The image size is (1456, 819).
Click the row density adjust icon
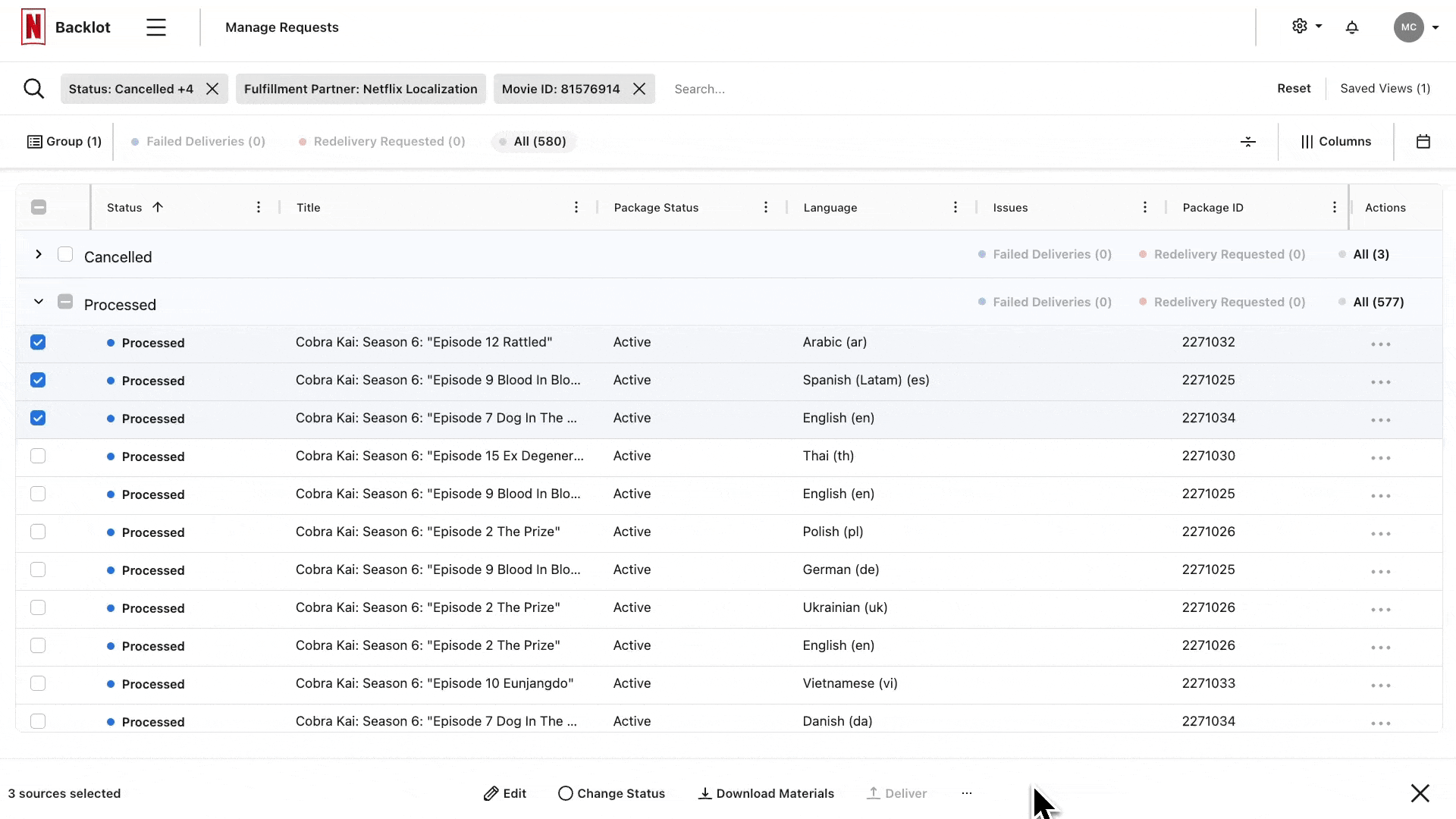tap(1248, 142)
